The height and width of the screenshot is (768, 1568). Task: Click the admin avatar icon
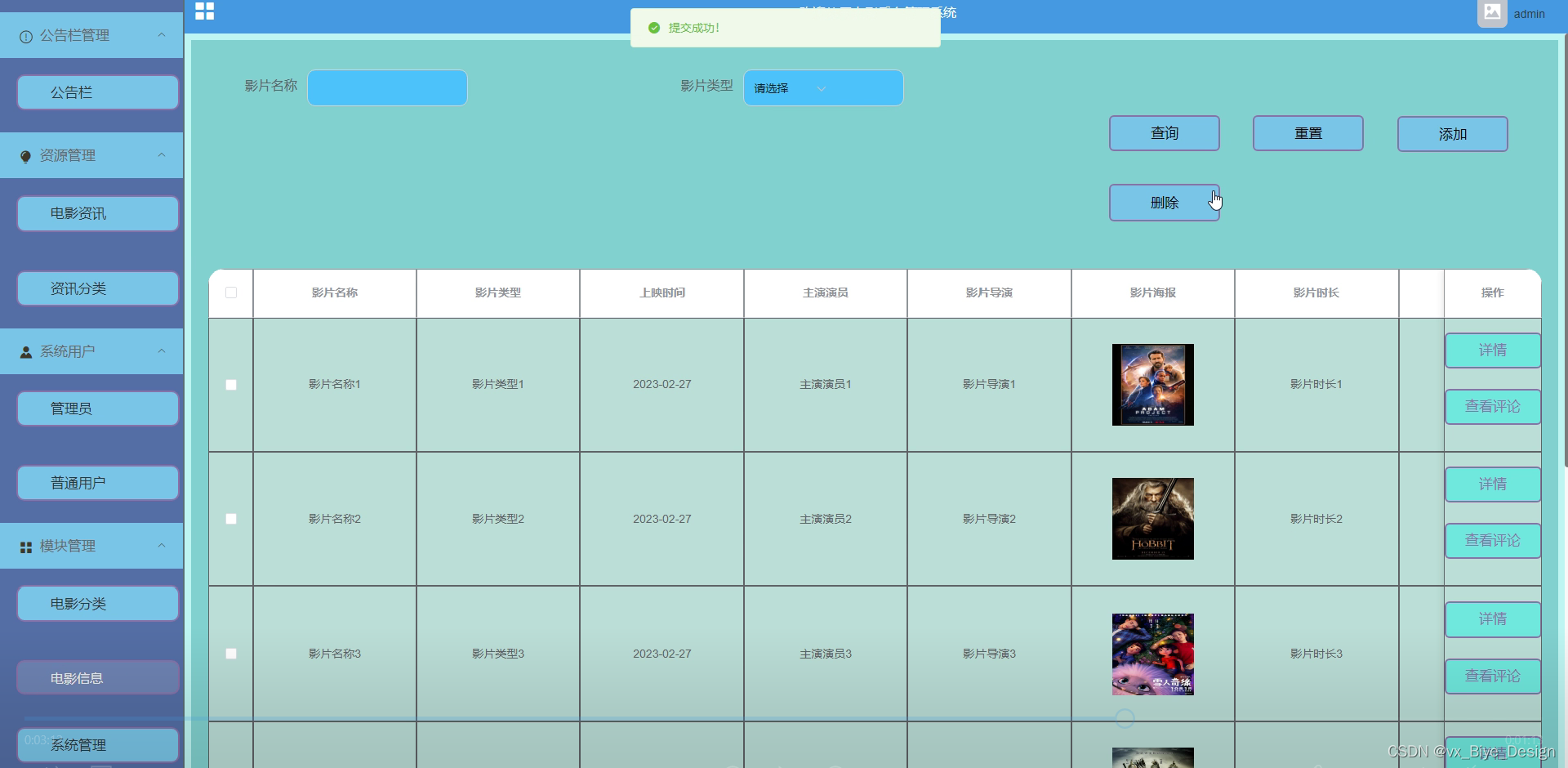(x=1492, y=13)
